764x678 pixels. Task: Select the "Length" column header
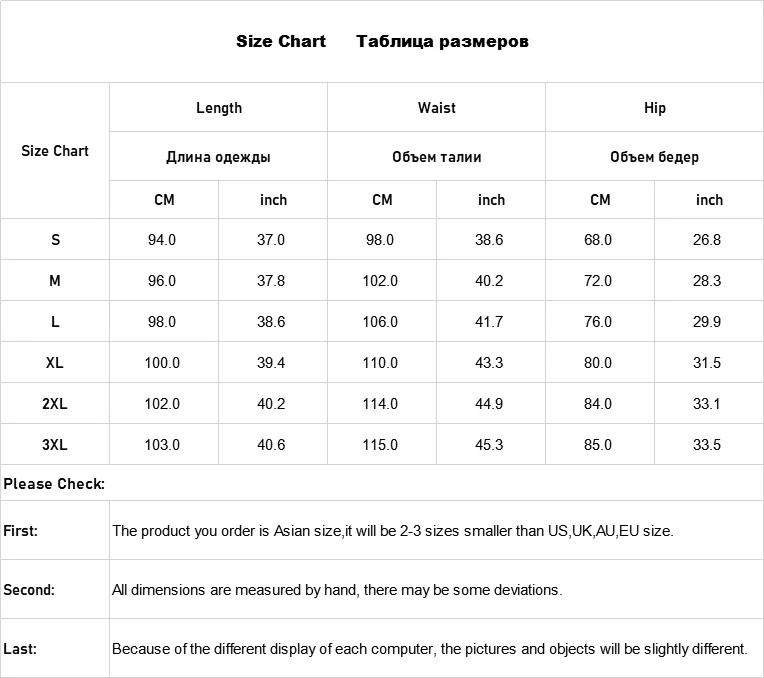click(x=219, y=108)
